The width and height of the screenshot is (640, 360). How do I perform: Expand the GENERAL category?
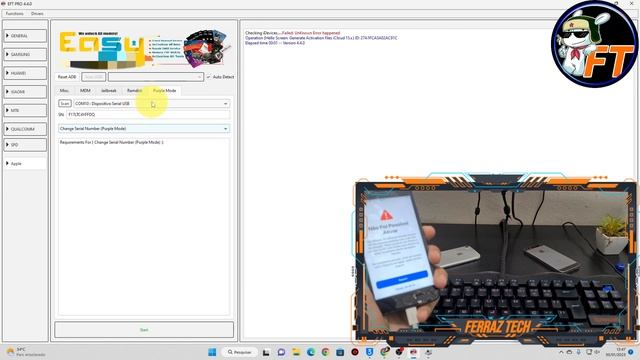[25, 36]
